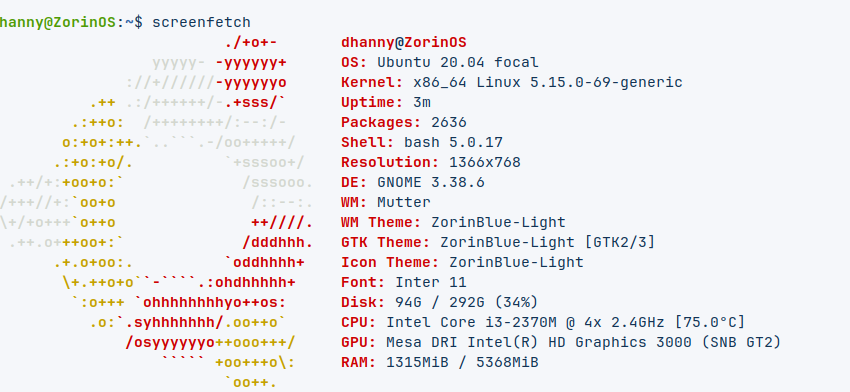Viewport: 850px width, 392px height.
Task: Click the Intel Core i3-2370M CPU text
Action: point(471,323)
